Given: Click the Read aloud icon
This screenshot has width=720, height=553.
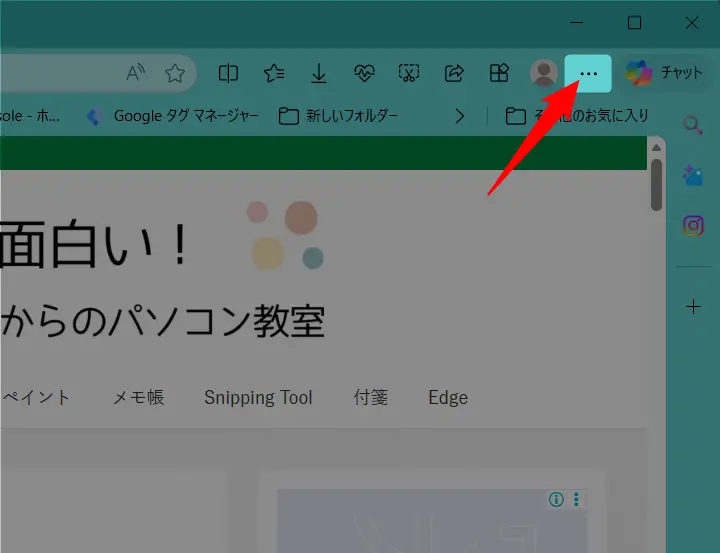Looking at the screenshot, I should click(x=136, y=73).
